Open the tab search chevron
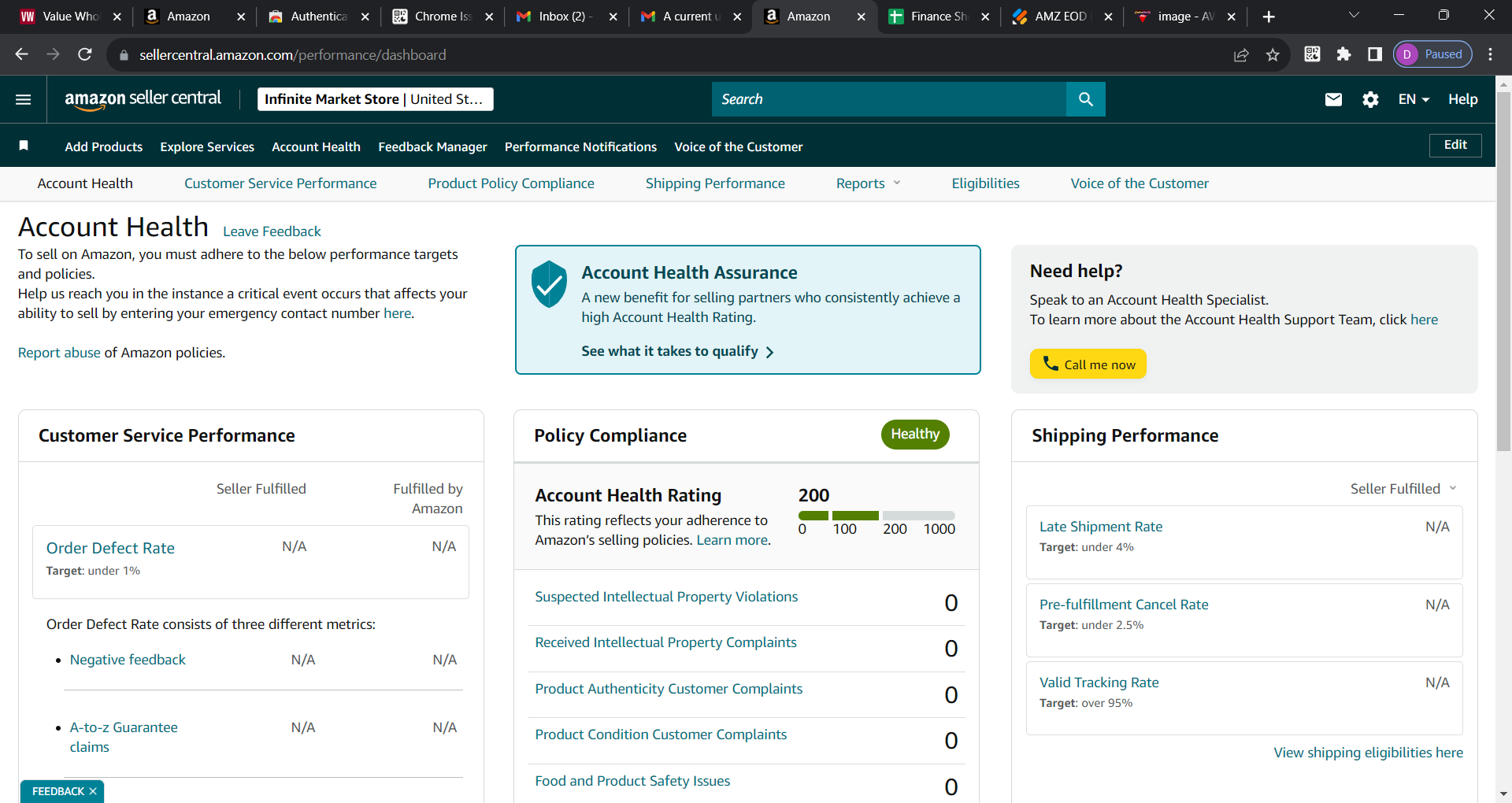Screen dimensions: 1512x803 [1354, 15]
